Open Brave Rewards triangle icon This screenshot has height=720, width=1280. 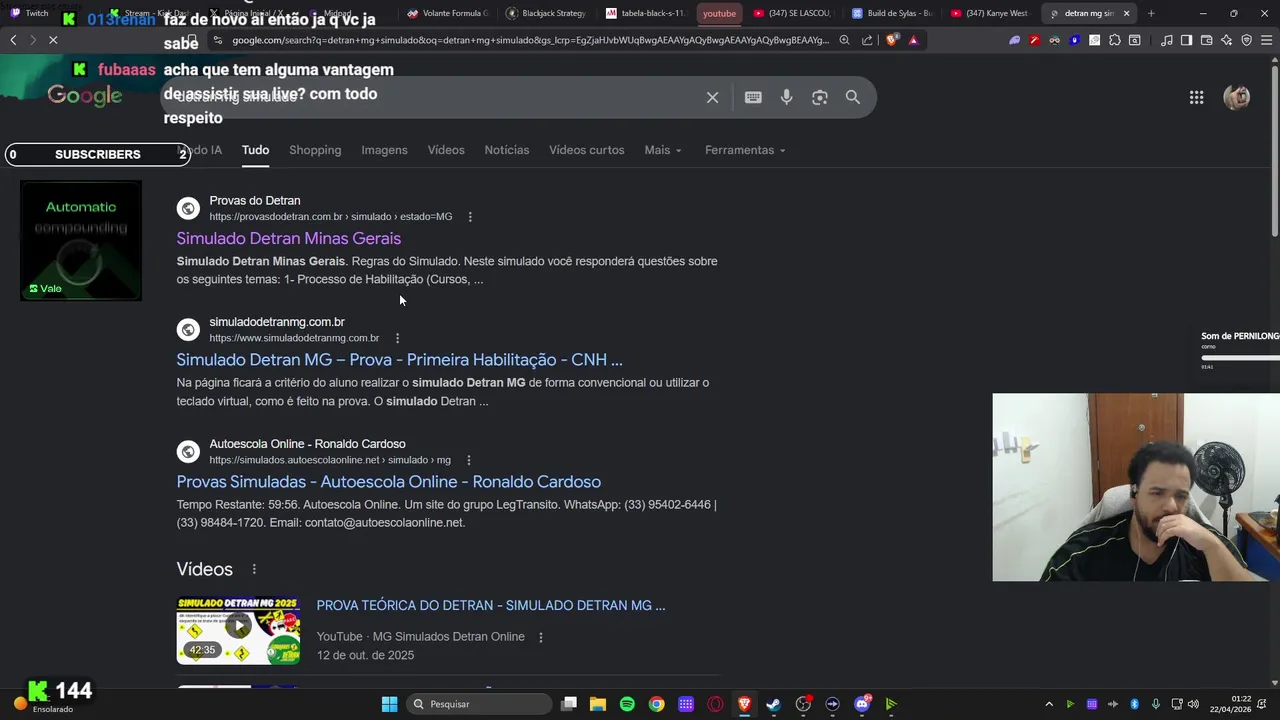(x=913, y=40)
